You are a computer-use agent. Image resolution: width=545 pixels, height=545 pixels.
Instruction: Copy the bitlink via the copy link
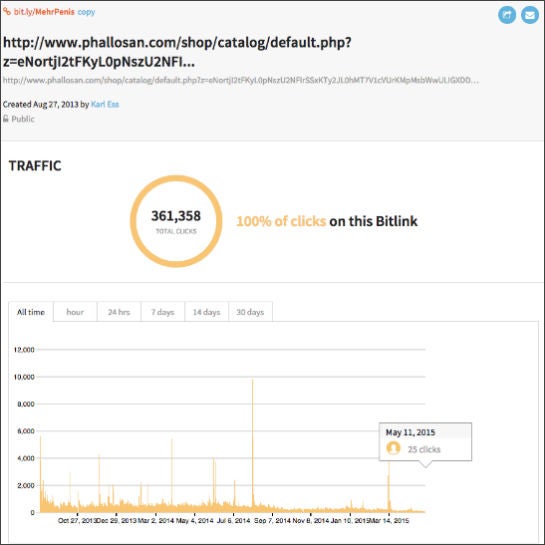coord(86,12)
